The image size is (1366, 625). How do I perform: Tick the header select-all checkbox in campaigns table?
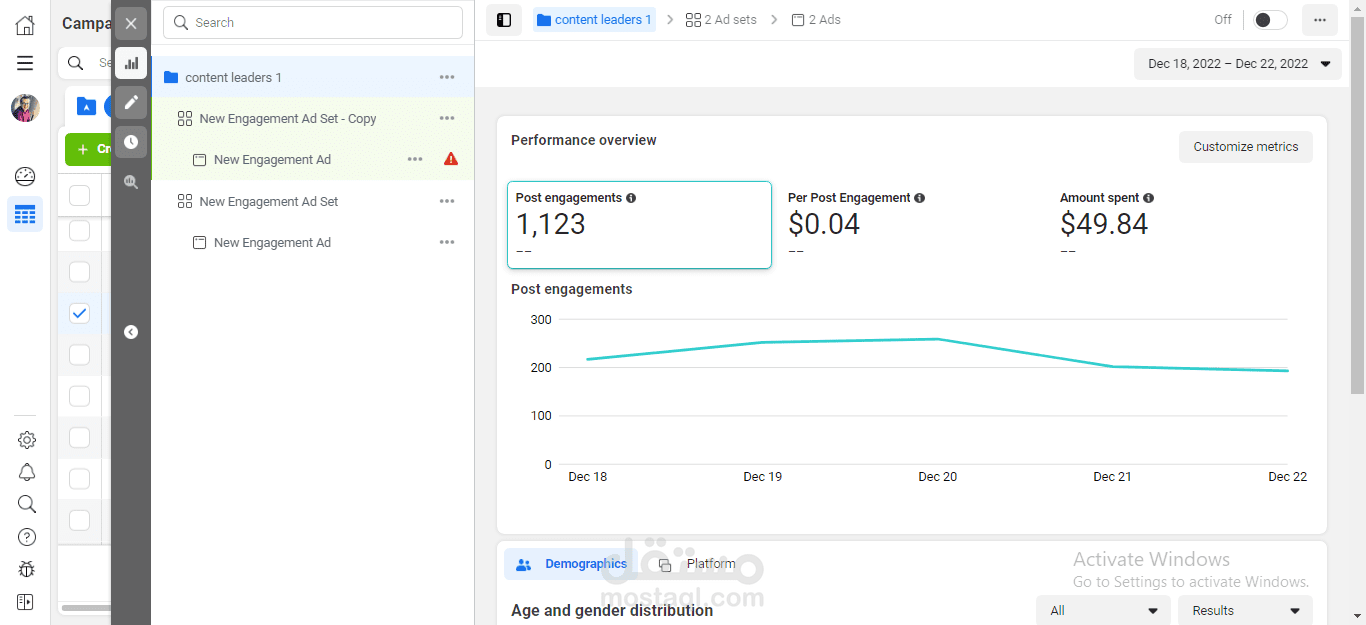tap(80, 195)
